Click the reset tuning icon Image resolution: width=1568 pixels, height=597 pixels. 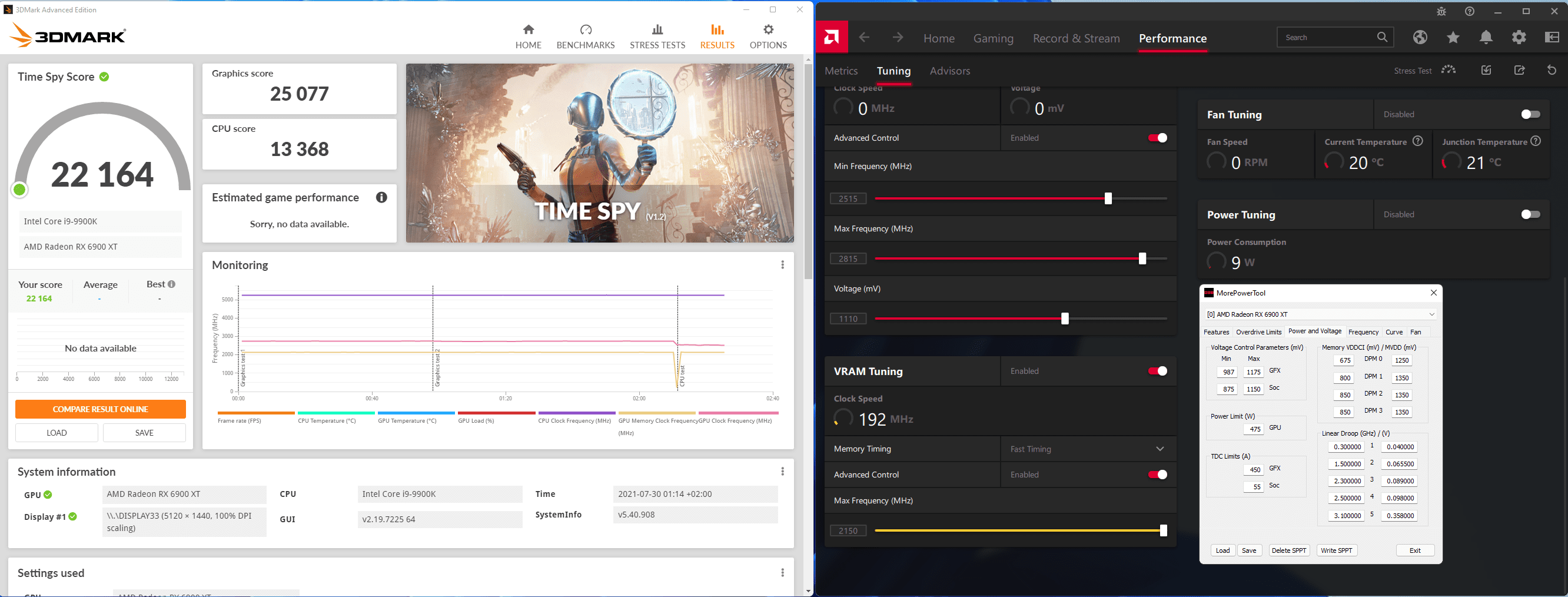pos(1552,71)
